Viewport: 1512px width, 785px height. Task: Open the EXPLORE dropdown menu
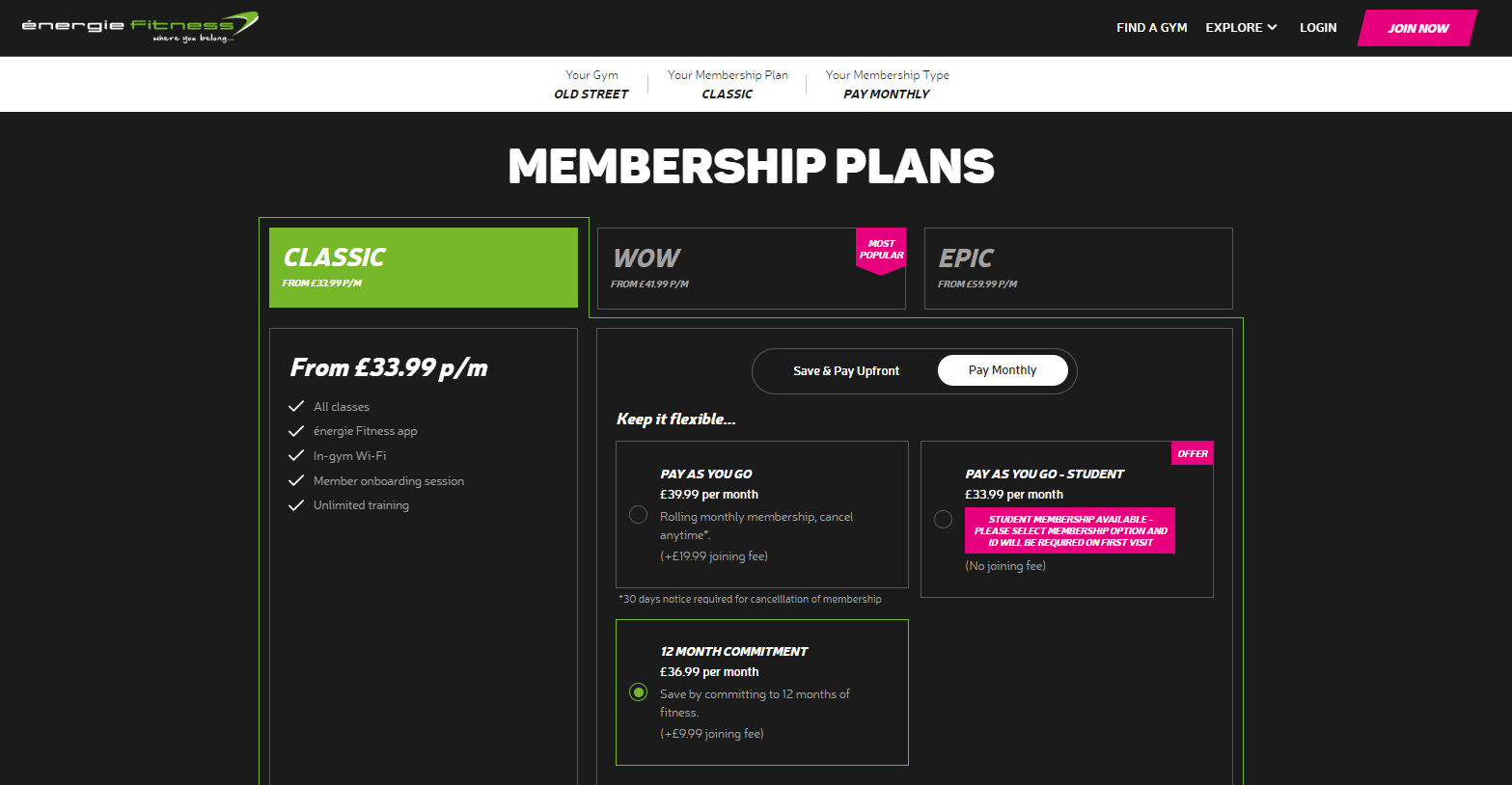(1241, 27)
